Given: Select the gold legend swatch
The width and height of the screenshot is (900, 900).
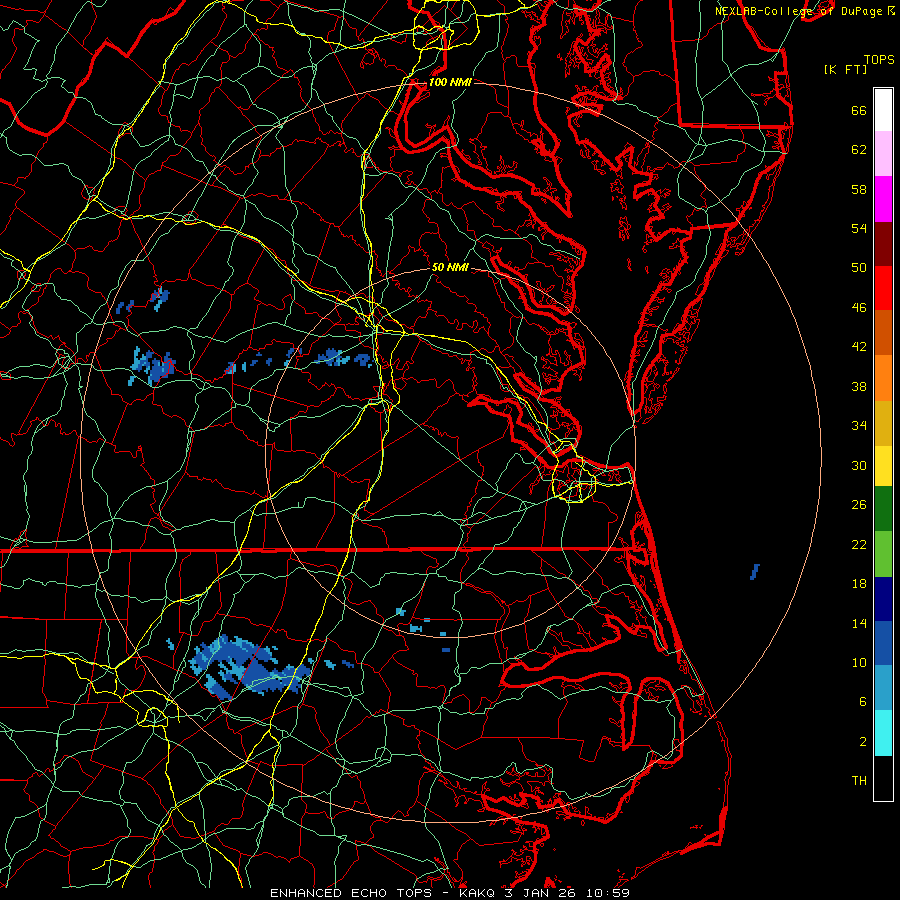Looking at the screenshot, I should 883,424.
